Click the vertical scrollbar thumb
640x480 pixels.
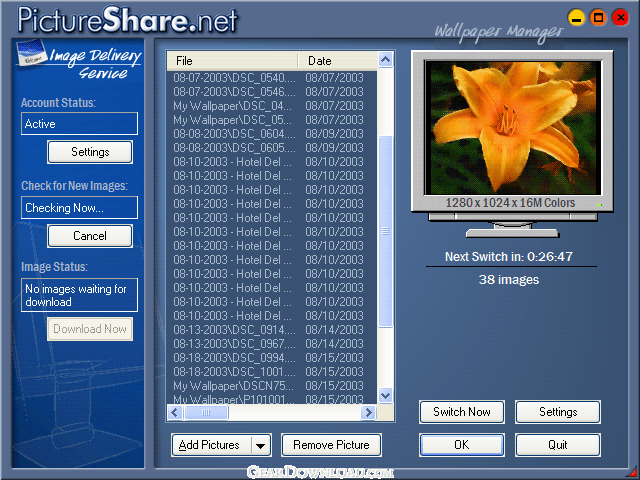[385, 231]
